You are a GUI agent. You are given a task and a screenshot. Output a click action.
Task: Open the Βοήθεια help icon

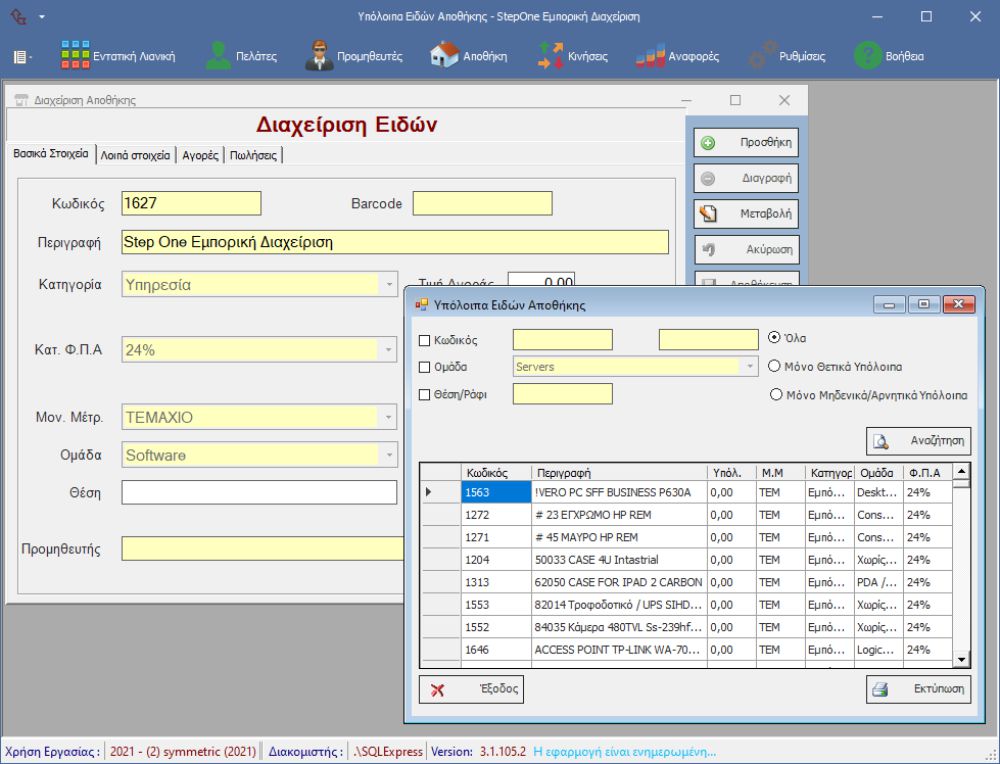click(866, 56)
